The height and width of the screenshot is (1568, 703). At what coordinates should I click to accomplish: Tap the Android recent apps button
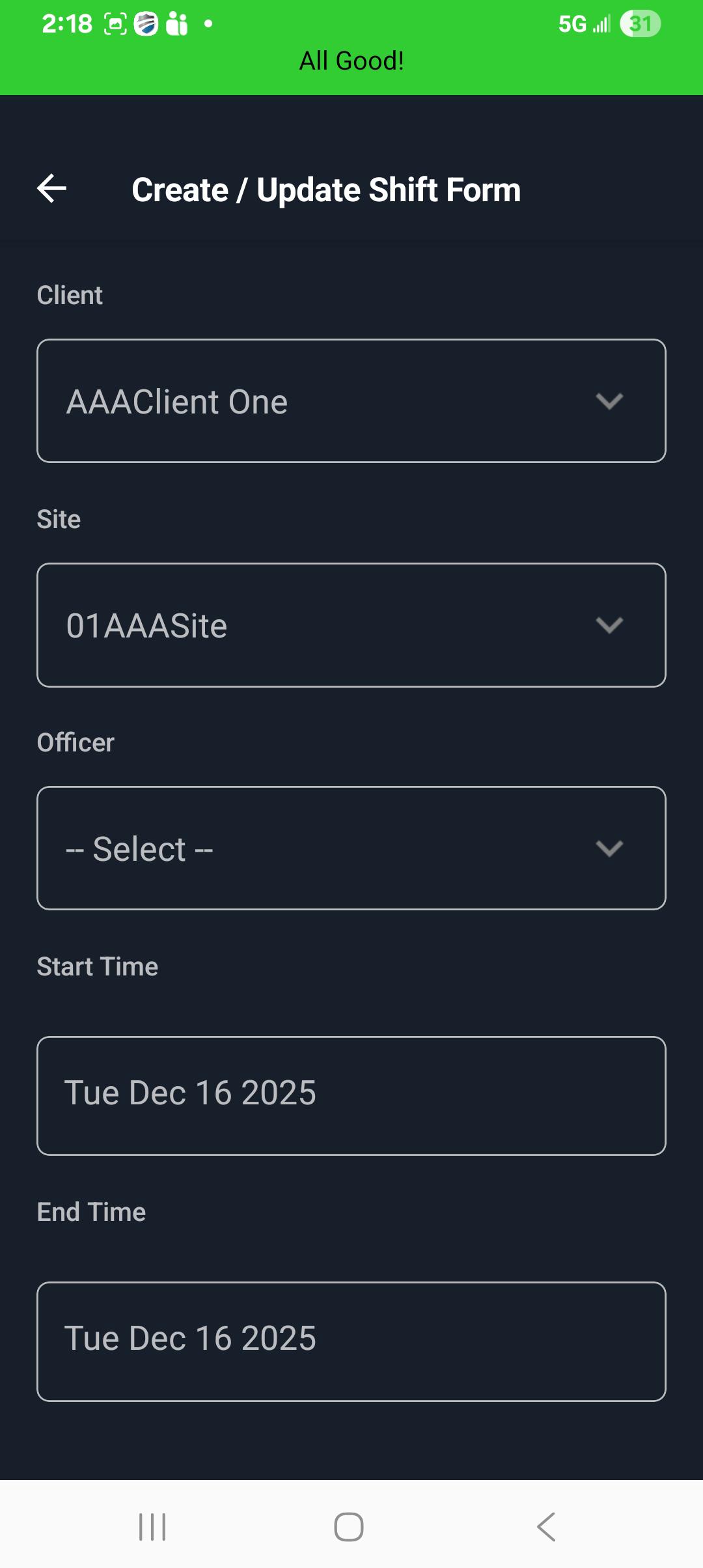point(152,1527)
